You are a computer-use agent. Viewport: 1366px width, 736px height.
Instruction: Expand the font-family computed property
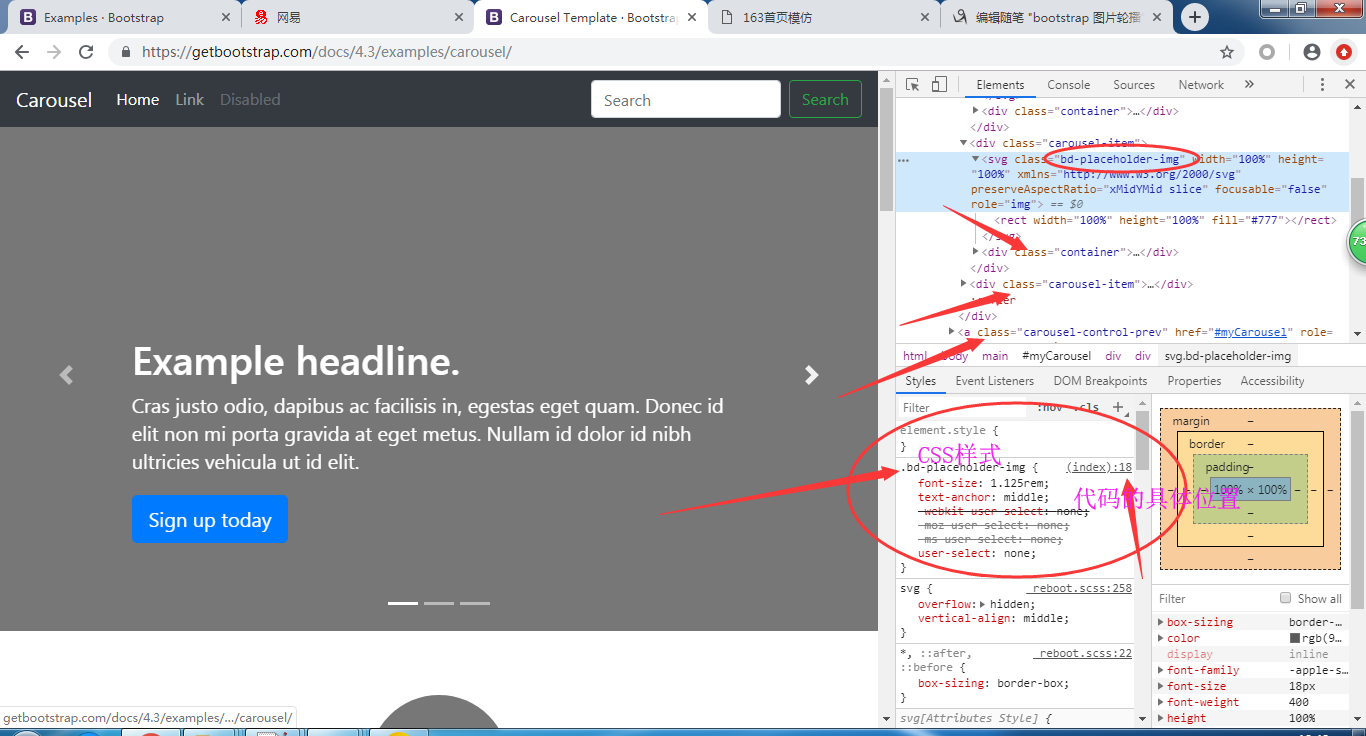1161,670
